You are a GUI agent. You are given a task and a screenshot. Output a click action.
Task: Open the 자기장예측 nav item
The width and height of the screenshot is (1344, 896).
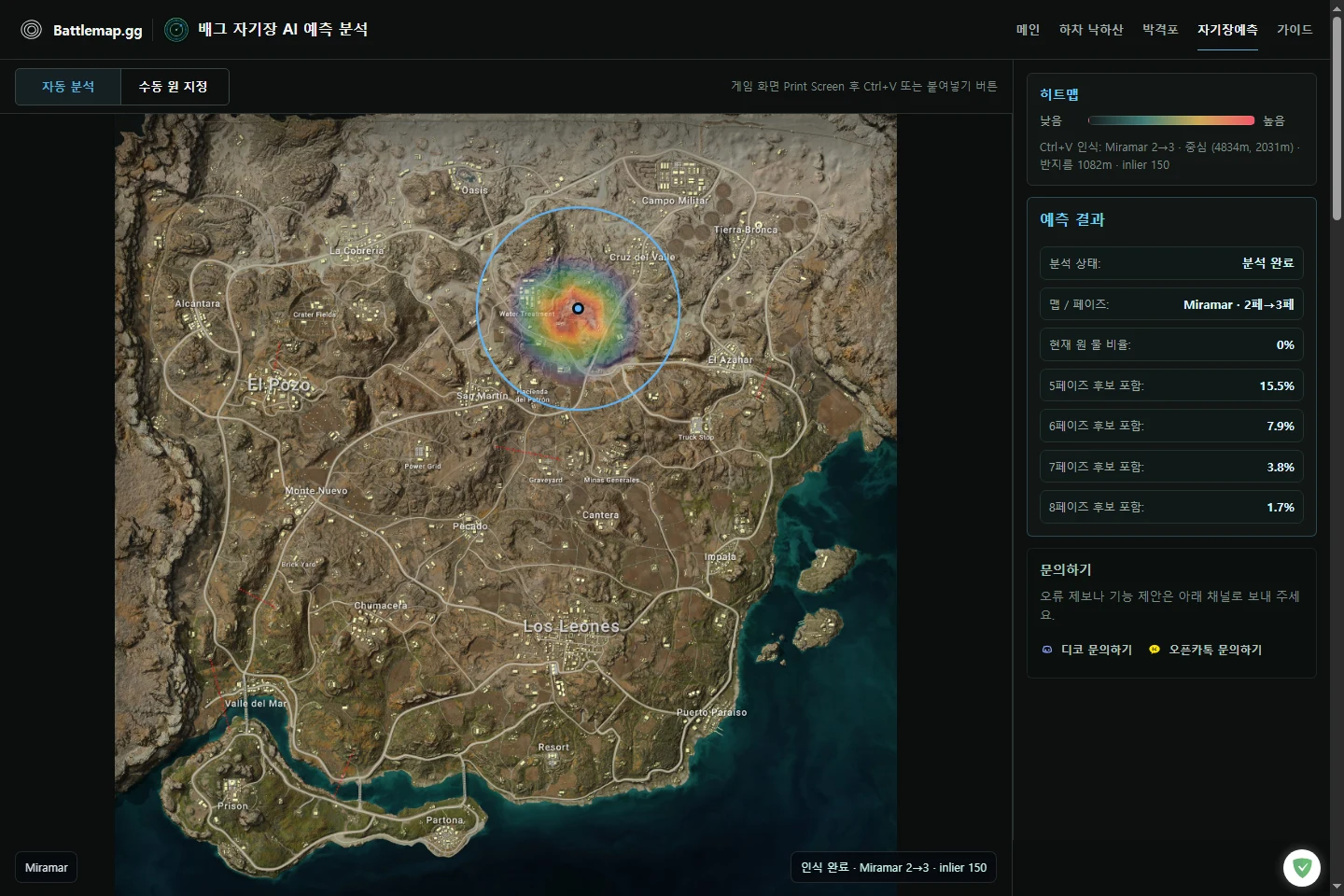(x=1227, y=30)
